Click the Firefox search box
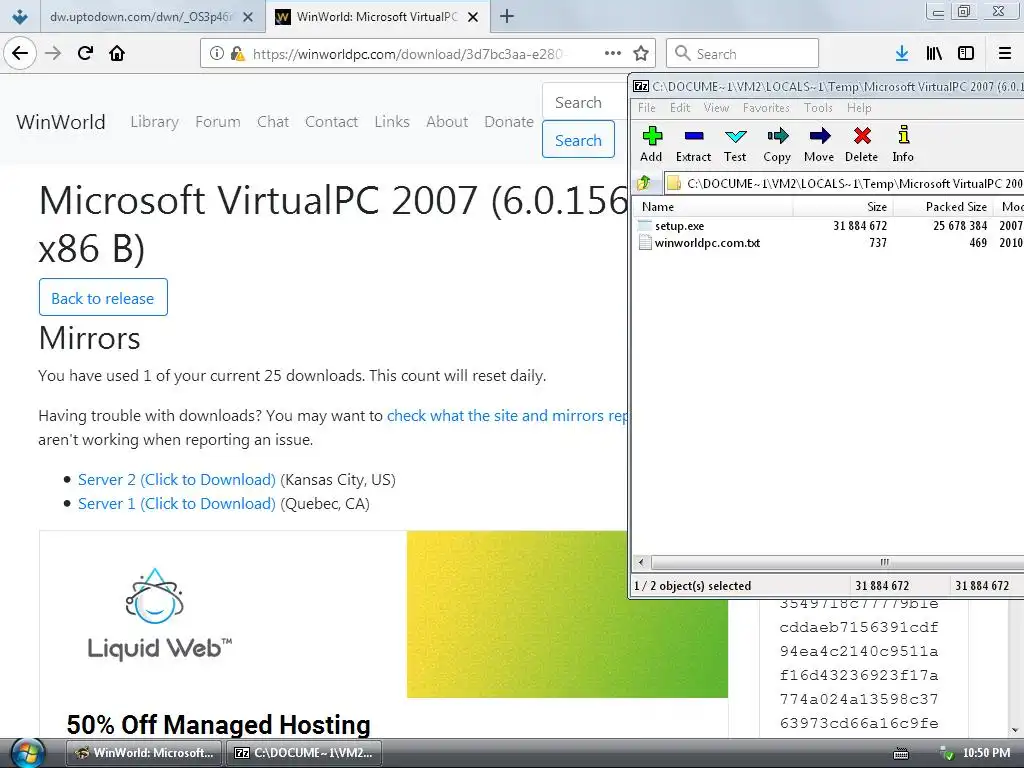The height and width of the screenshot is (768, 1024). click(743, 54)
